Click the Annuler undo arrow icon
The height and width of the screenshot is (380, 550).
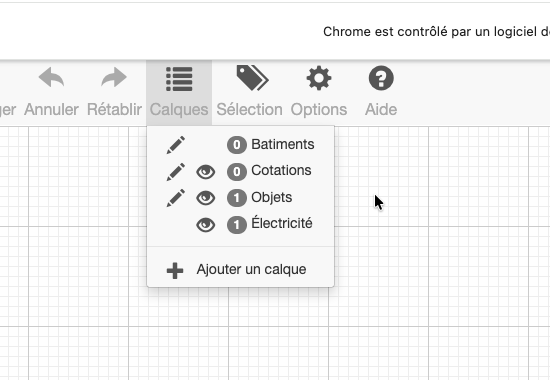click(51, 77)
